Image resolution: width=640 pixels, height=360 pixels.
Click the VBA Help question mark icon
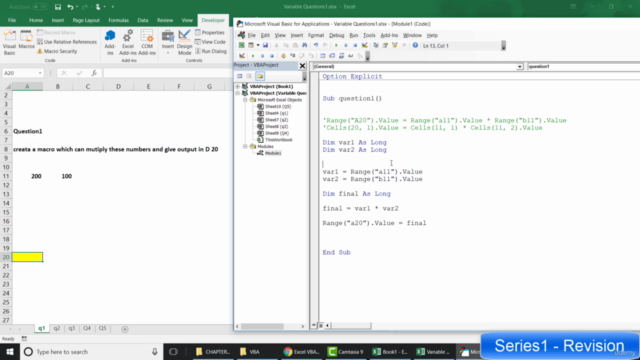click(415, 45)
